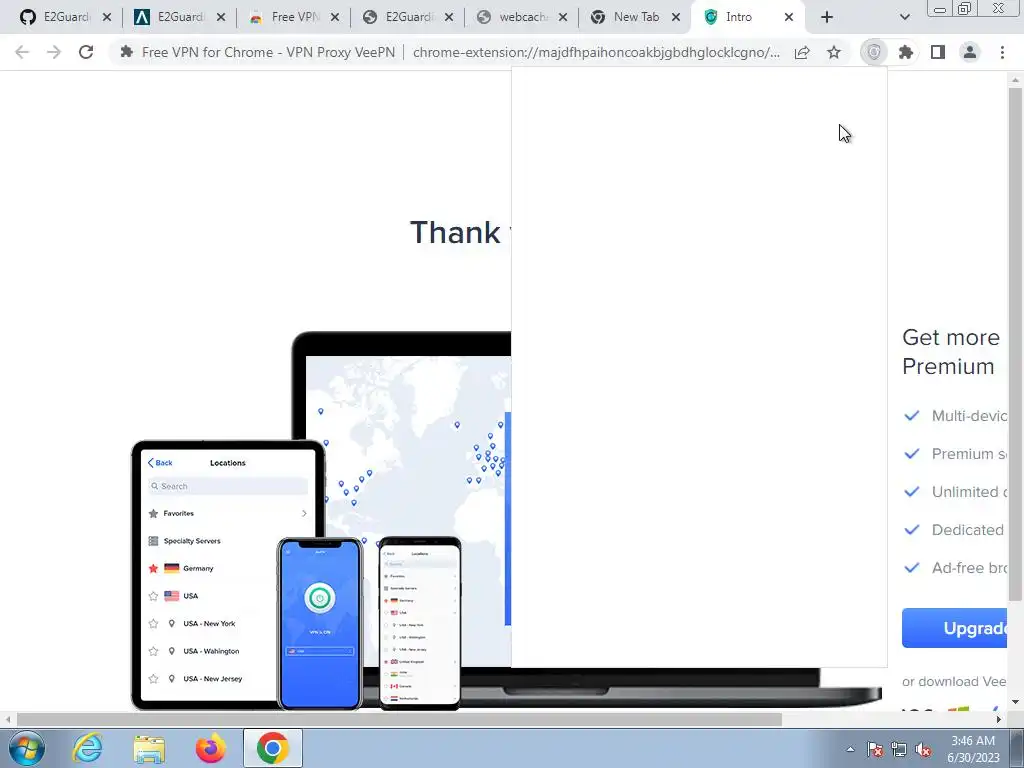Launch Firefox from the taskbar
Viewport: 1024px width, 768px height.
[x=210, y=748]
